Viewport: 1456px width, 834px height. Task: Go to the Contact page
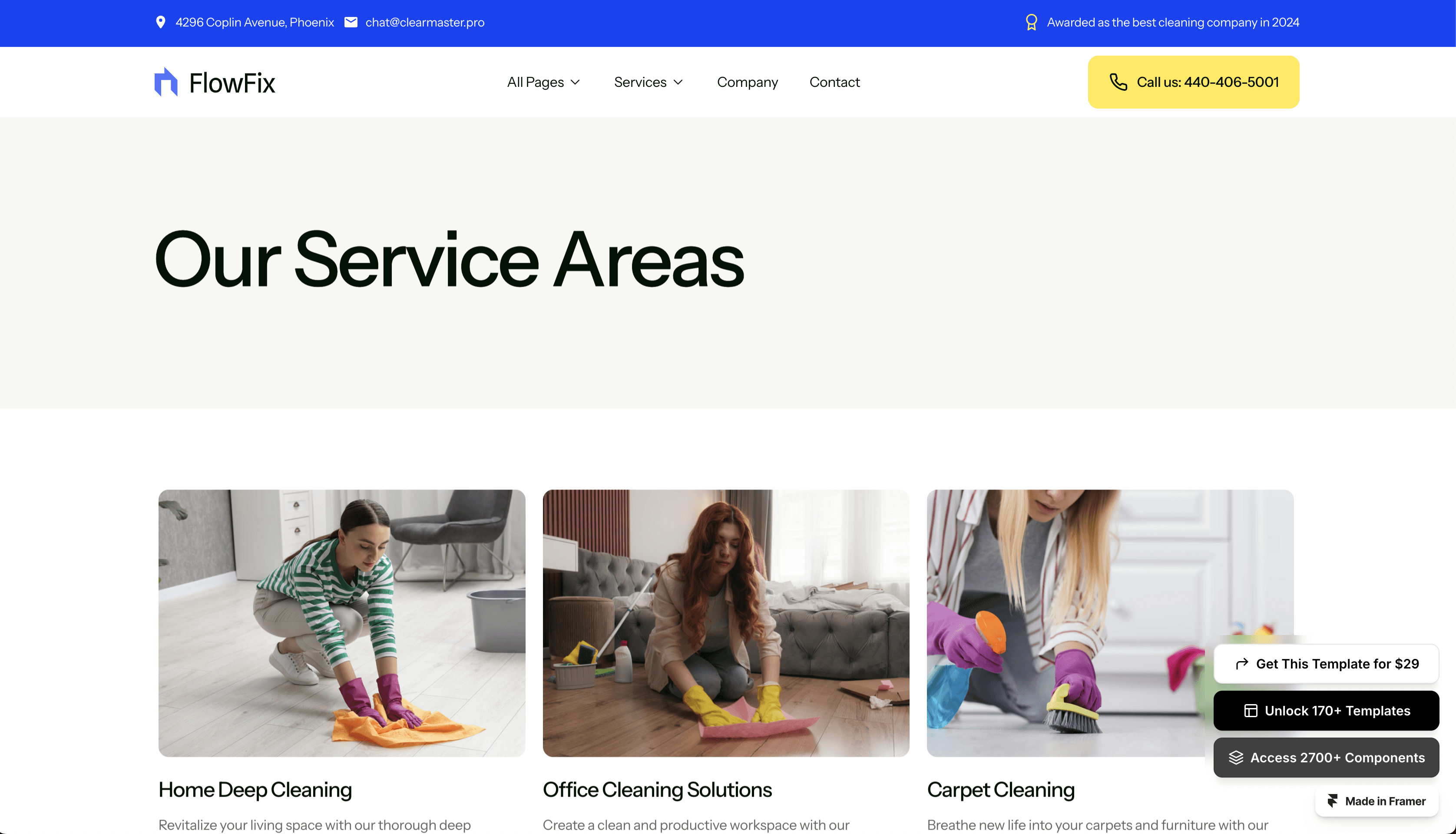[834, 82]
